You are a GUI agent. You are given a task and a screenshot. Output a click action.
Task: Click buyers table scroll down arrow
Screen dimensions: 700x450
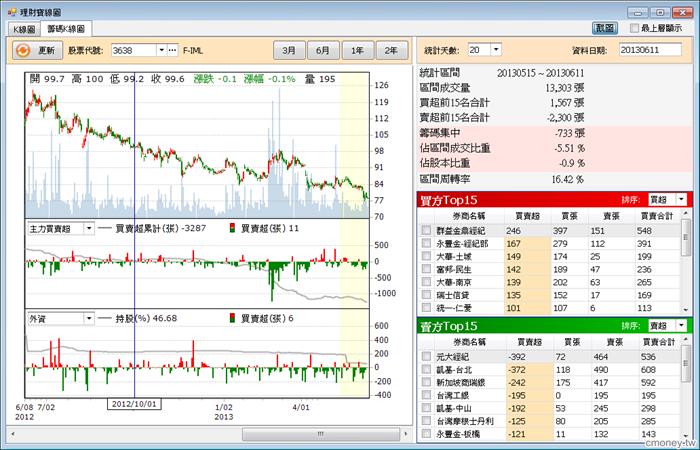pyautogui.click(x=686, y=310)
